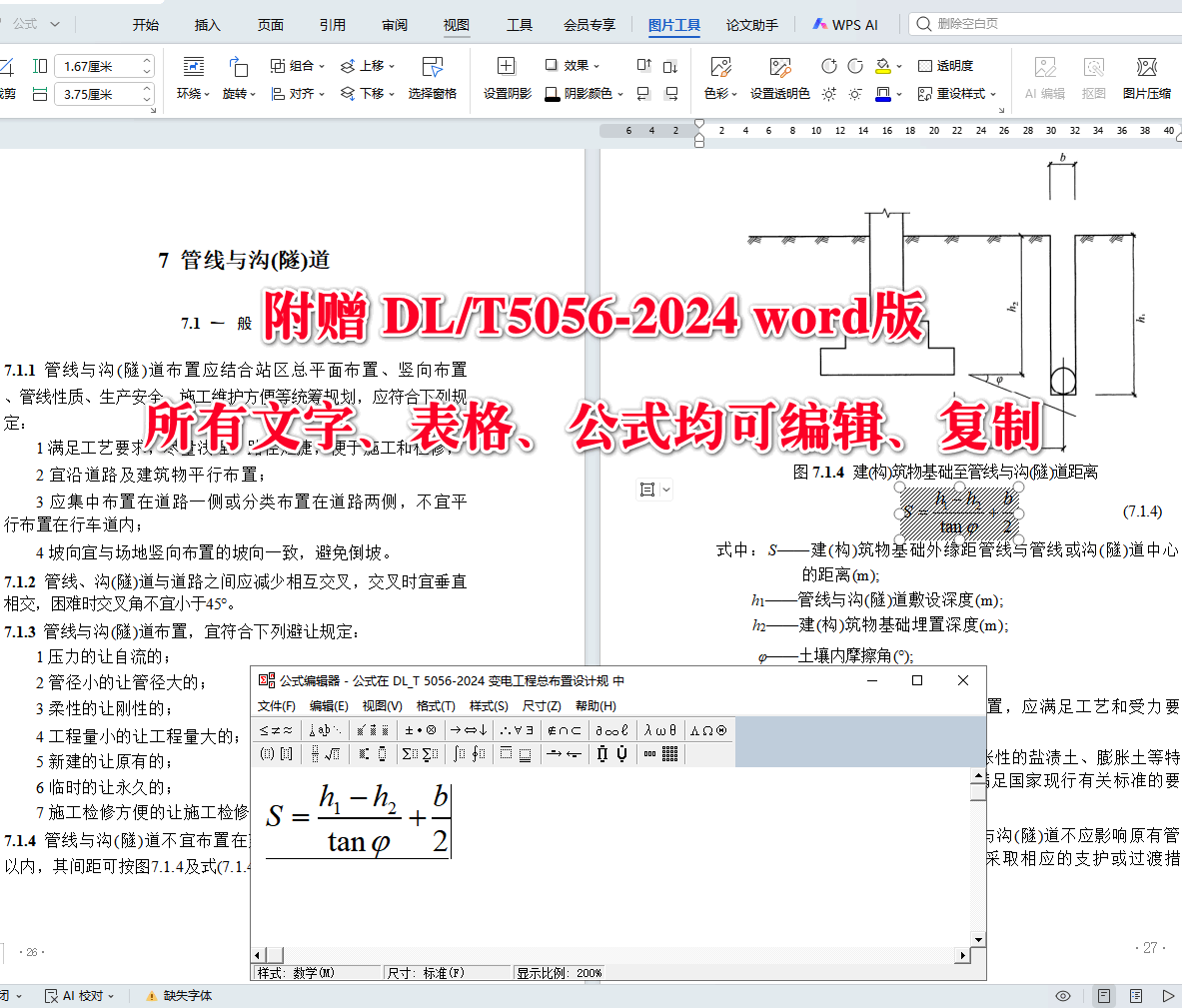This screenshot has width=1182, height=1008.
Task: Click the 缺失字体 missing font warning
Action: tap(179, 996)
